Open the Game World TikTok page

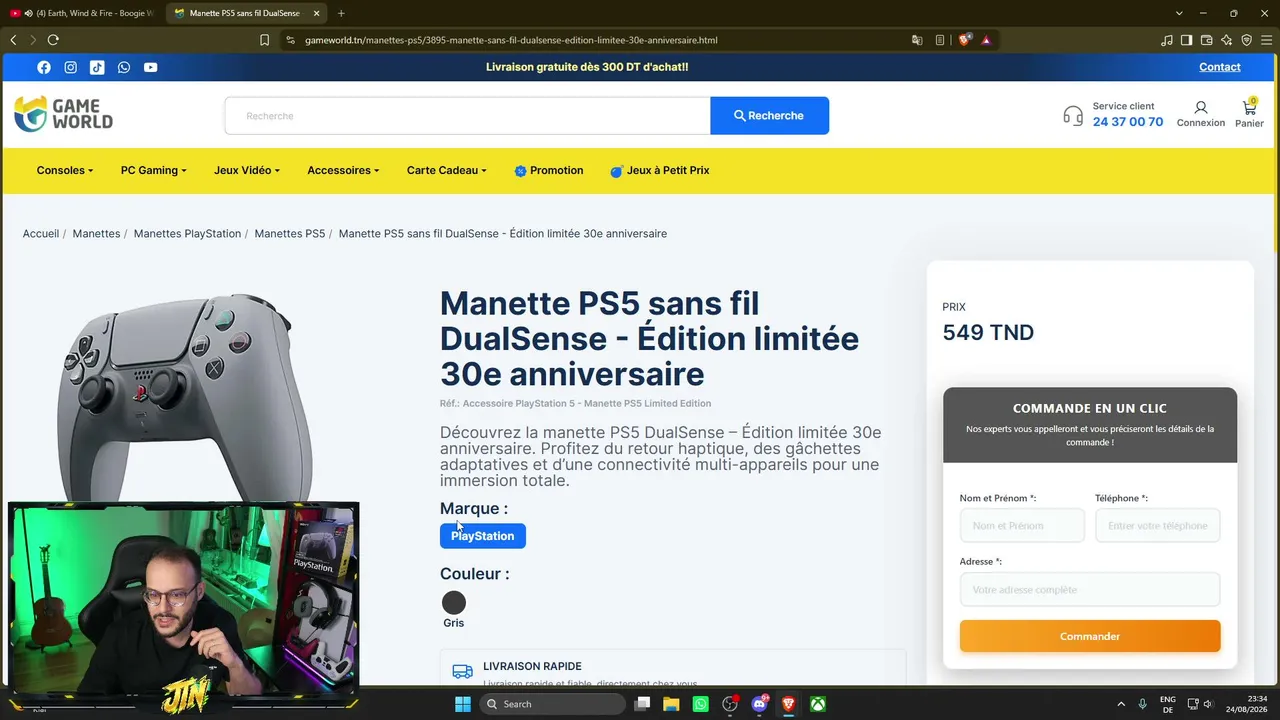[97, 67]
